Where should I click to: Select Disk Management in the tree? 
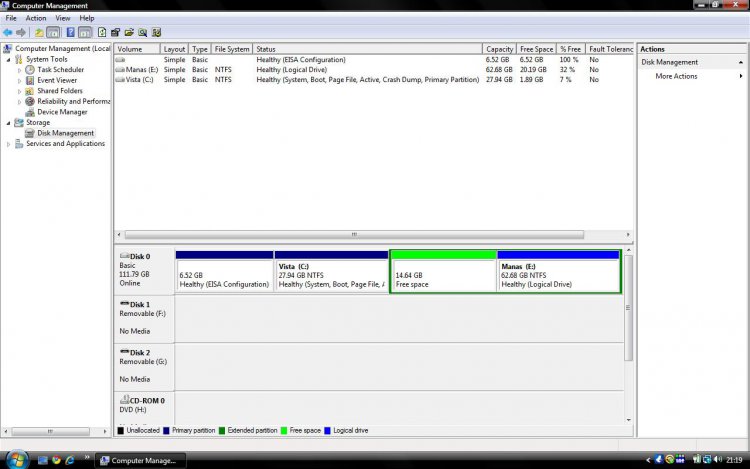point(66,133)
